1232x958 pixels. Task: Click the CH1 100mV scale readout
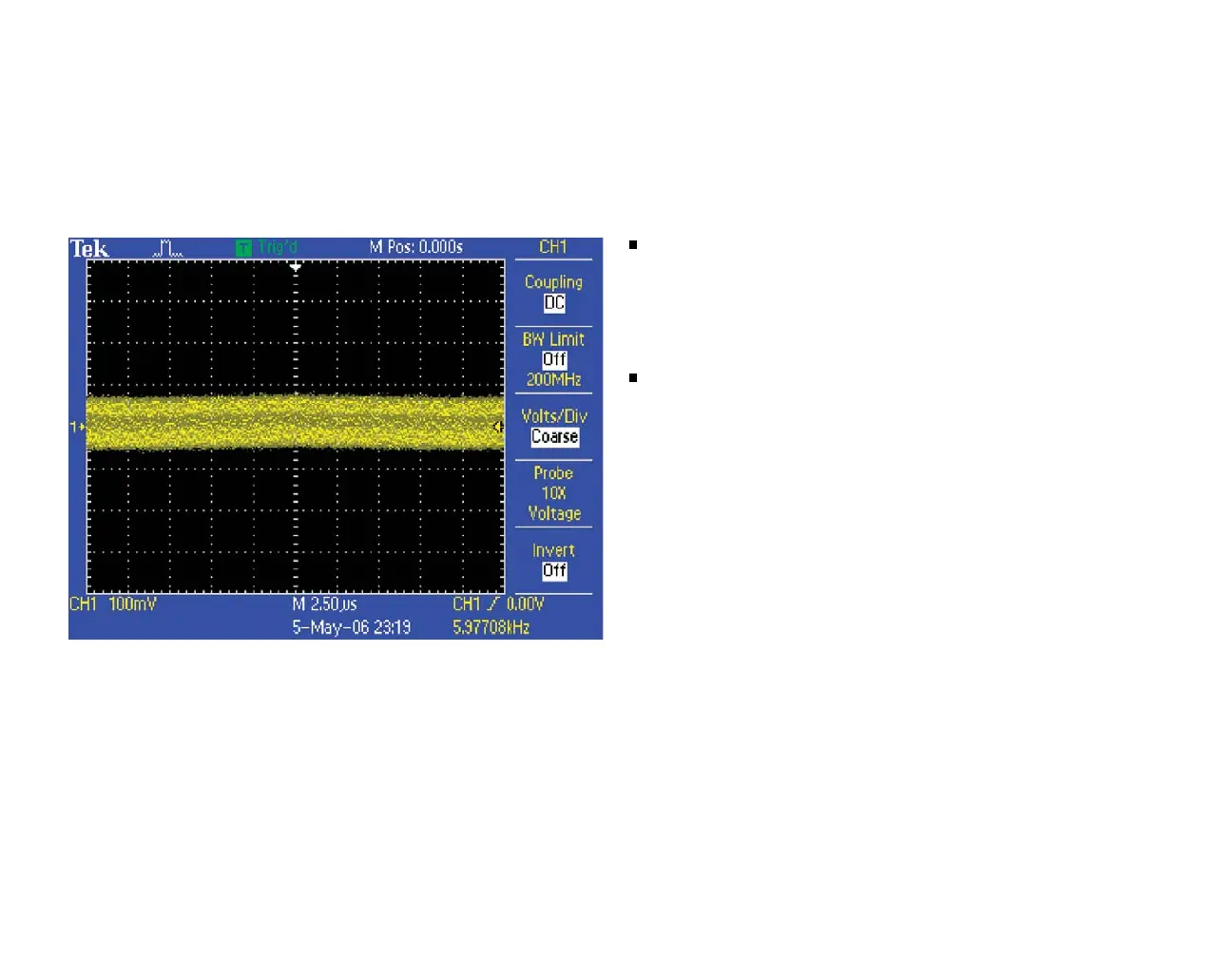pyautogui.click(x=113, y=604)
